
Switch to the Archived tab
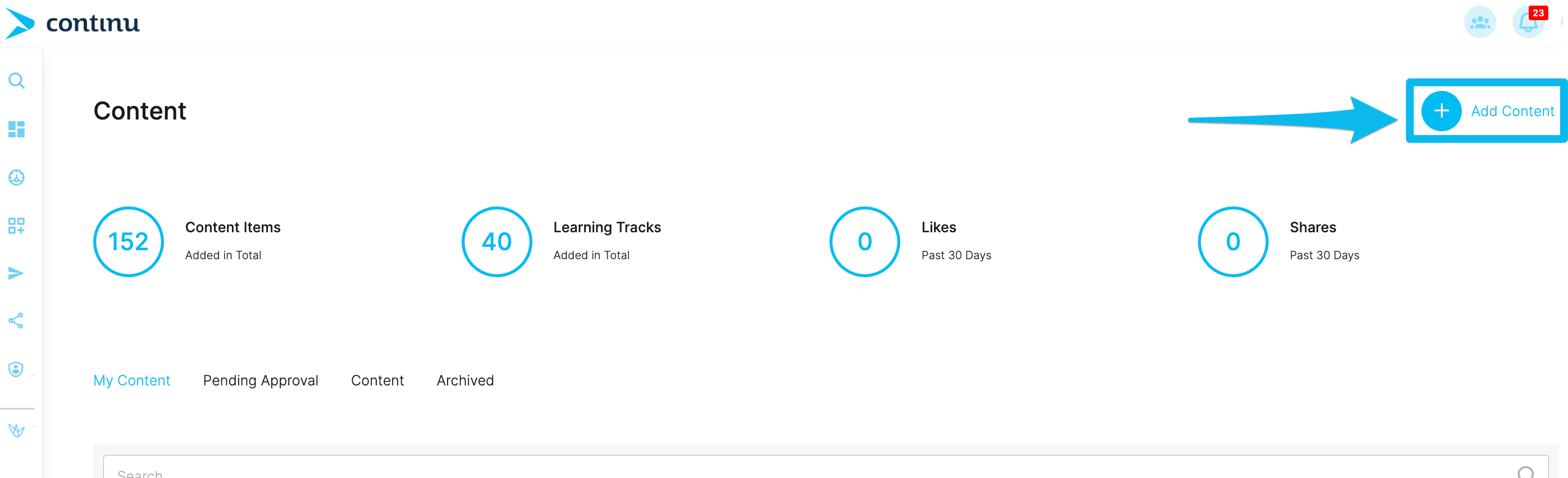click(465, 381)
